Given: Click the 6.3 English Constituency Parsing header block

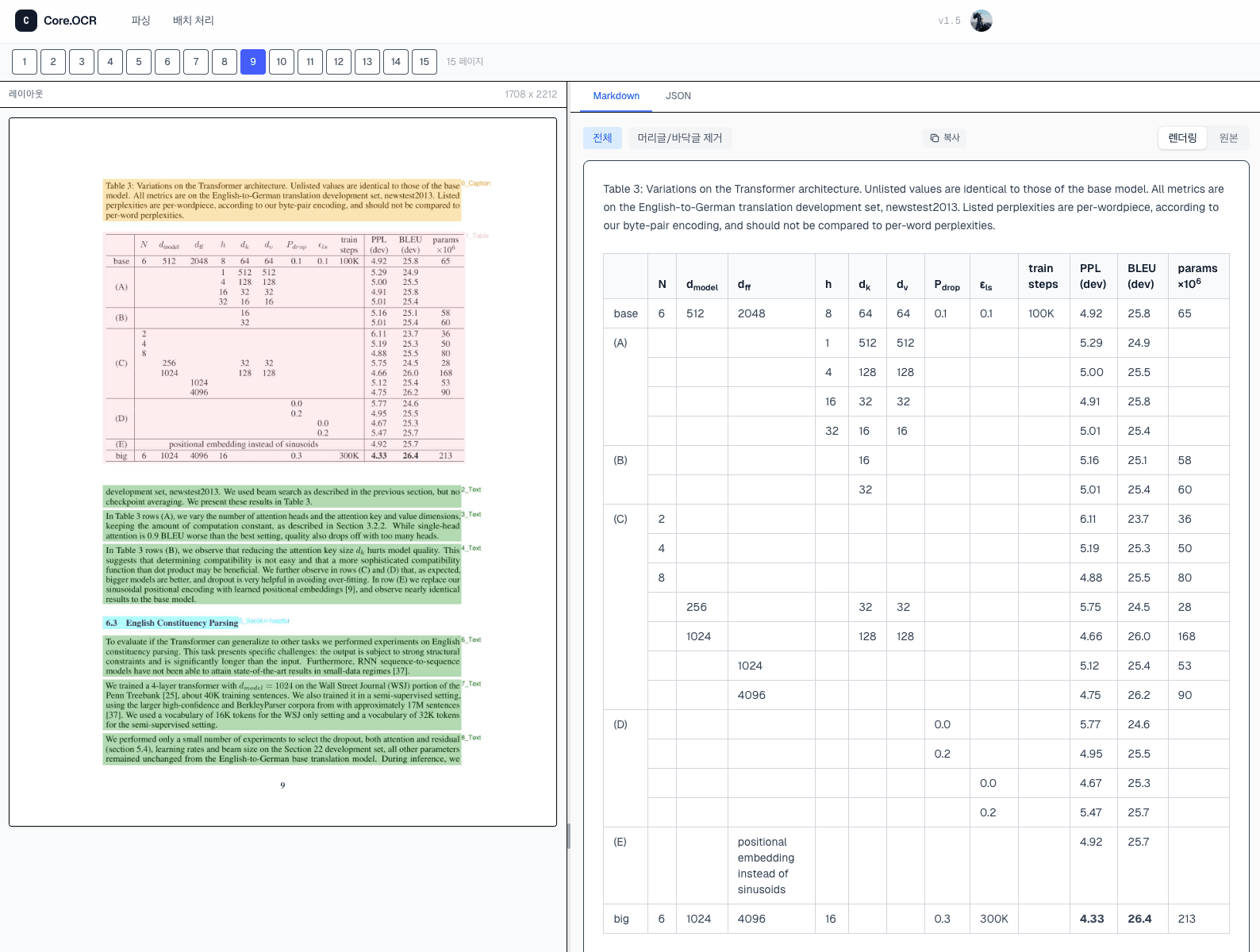Looking at the screenshot, I should (x=171, y=623).
